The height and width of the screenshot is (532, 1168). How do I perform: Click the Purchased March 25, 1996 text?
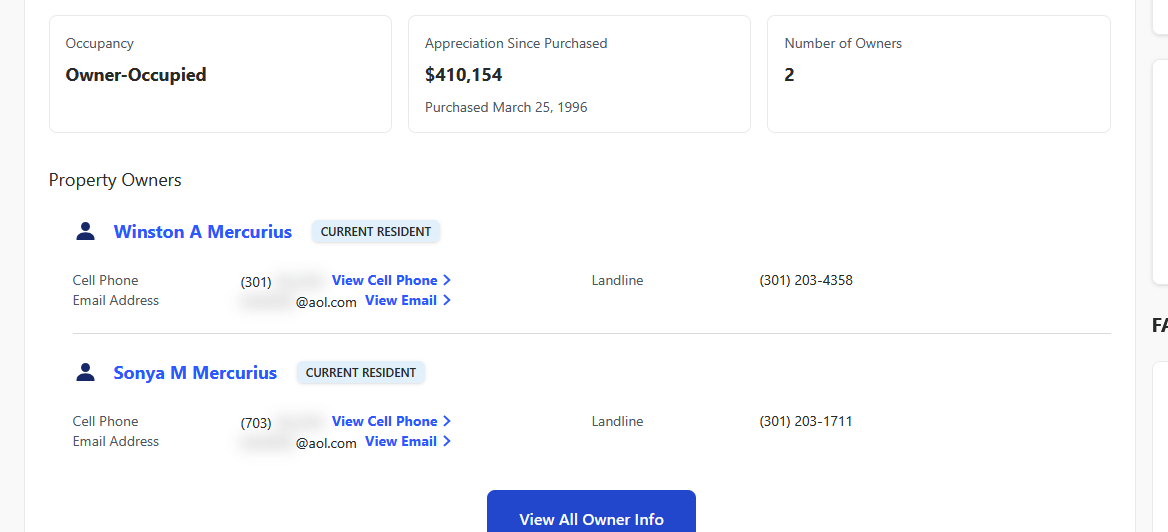tap(506, 107)
